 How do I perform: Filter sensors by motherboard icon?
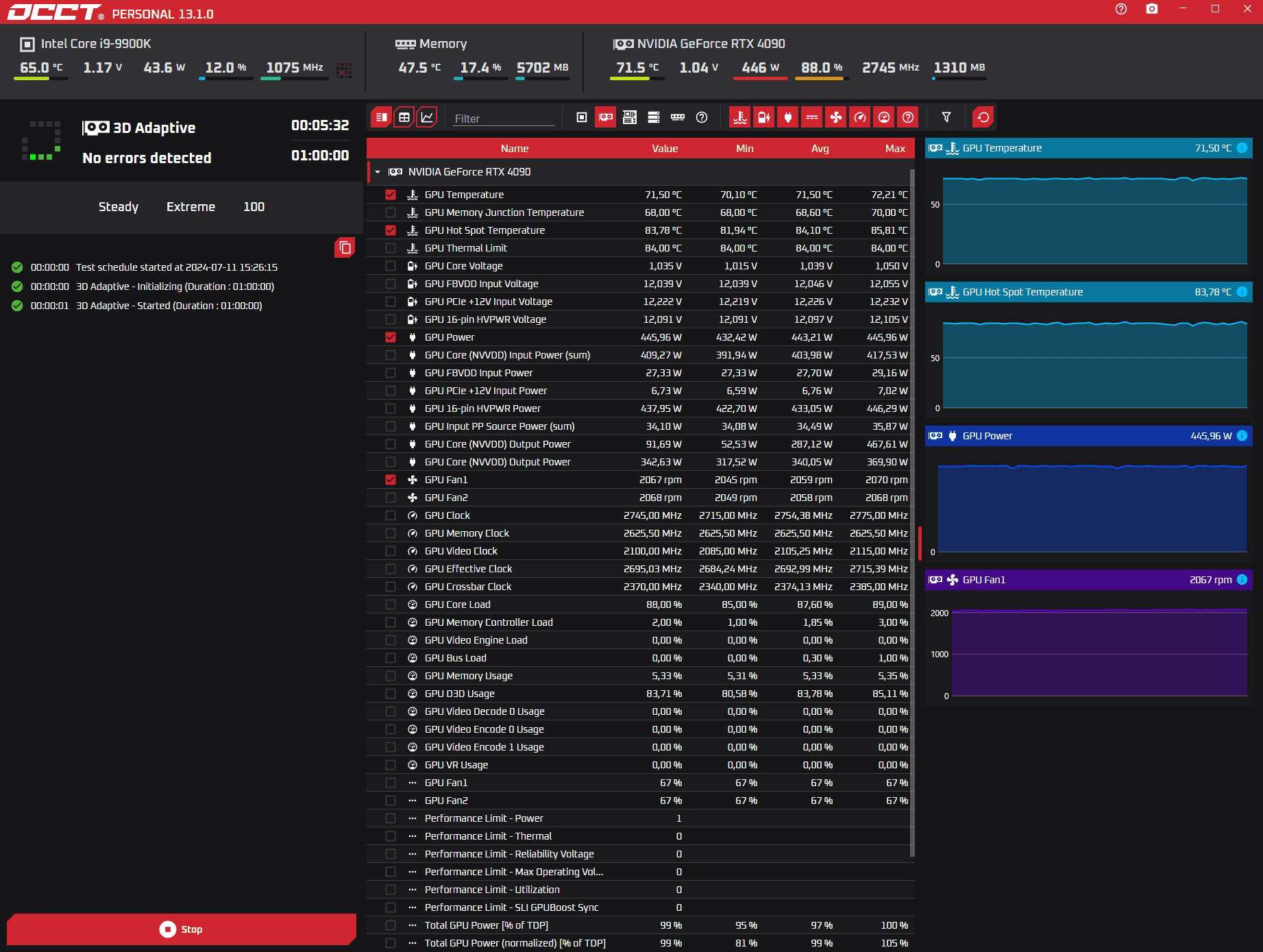[x=630, y=117]
